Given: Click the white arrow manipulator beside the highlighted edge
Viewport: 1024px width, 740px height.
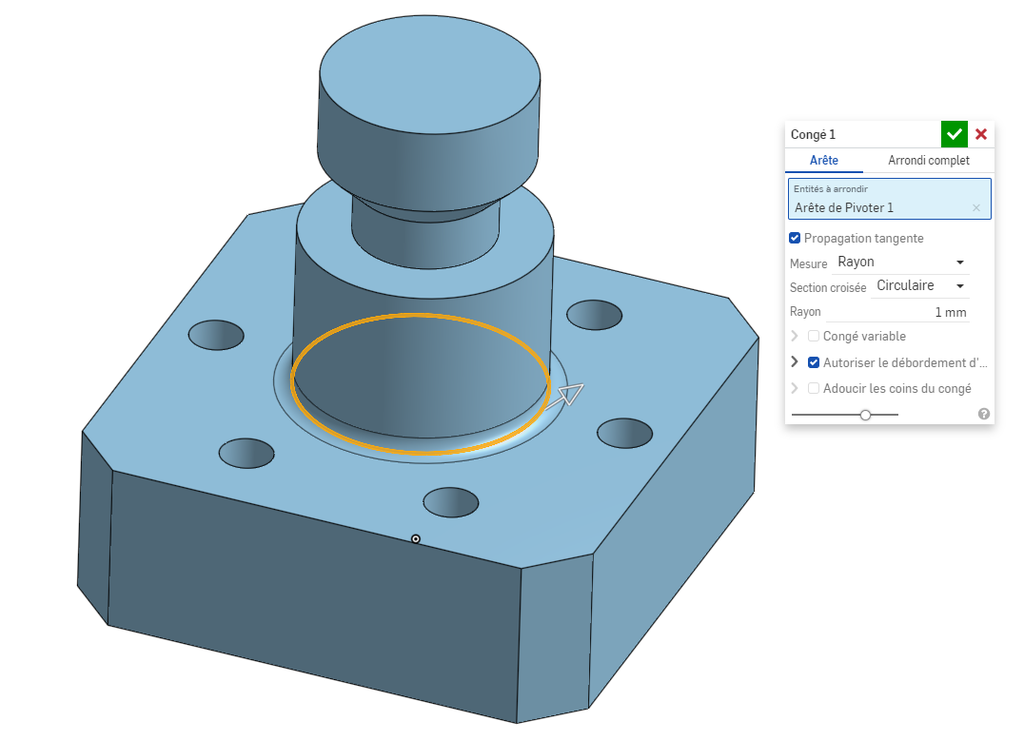Looking at the screenshot, I should click(569, 394).
